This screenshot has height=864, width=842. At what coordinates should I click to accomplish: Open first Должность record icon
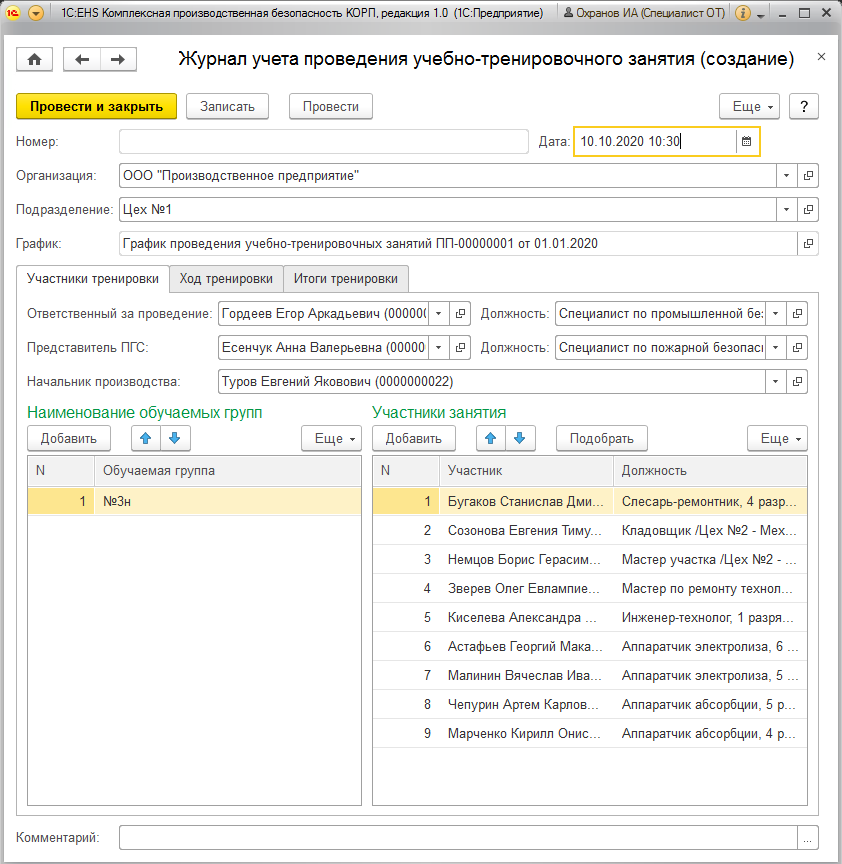(x=797, y=314)
